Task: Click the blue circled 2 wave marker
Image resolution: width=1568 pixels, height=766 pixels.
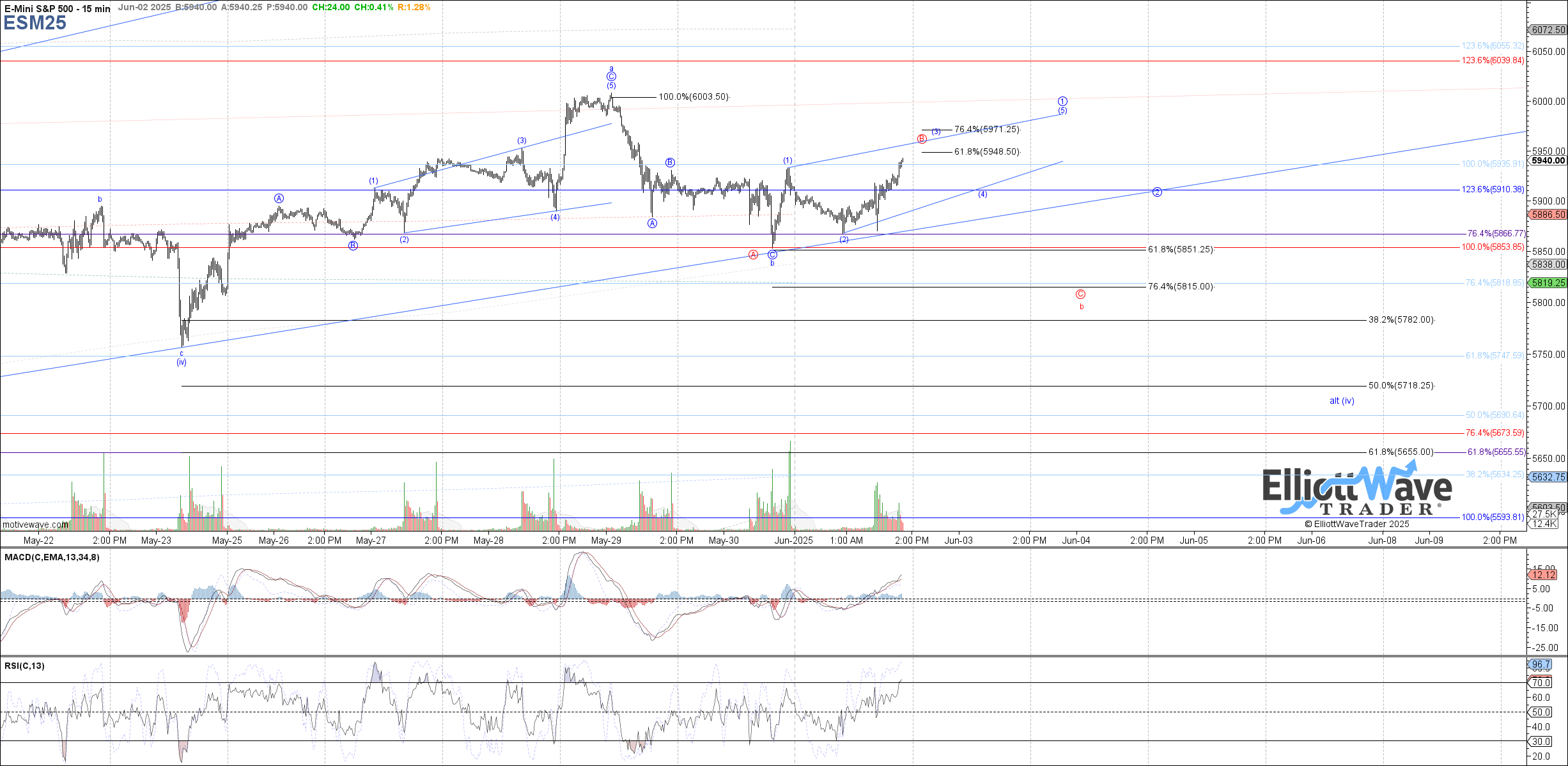Action: (x=1157, y=192)
